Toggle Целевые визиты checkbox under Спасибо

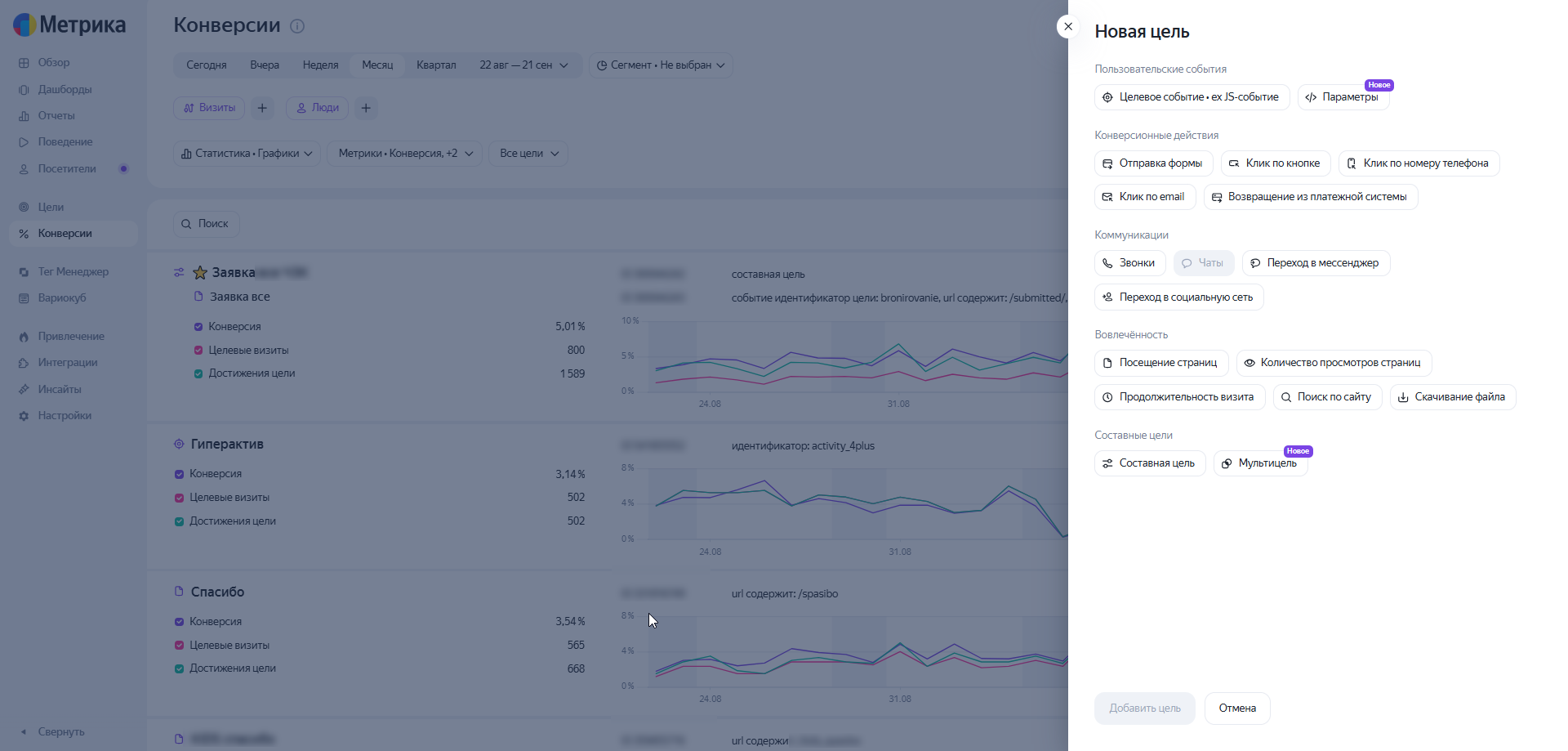pos(179,646)
